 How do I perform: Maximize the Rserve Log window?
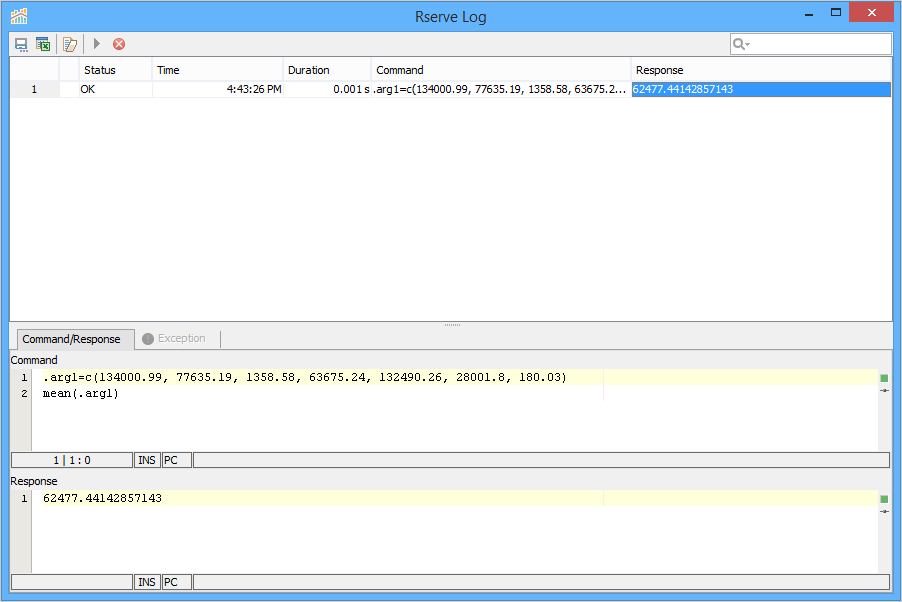[x=836, y=12]
